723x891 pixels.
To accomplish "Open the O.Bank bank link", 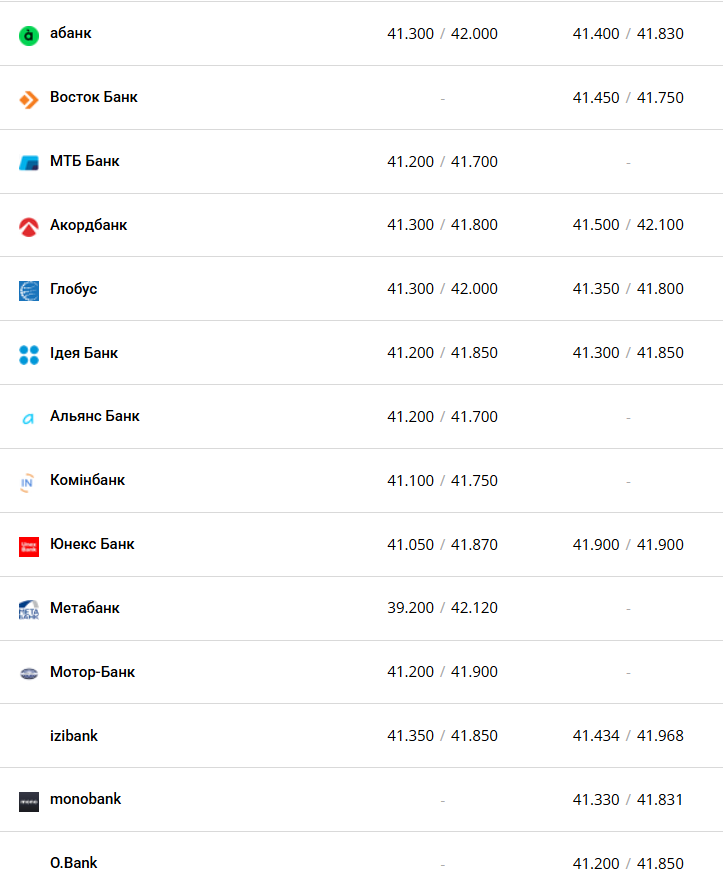I will click(x=74, y=863).
